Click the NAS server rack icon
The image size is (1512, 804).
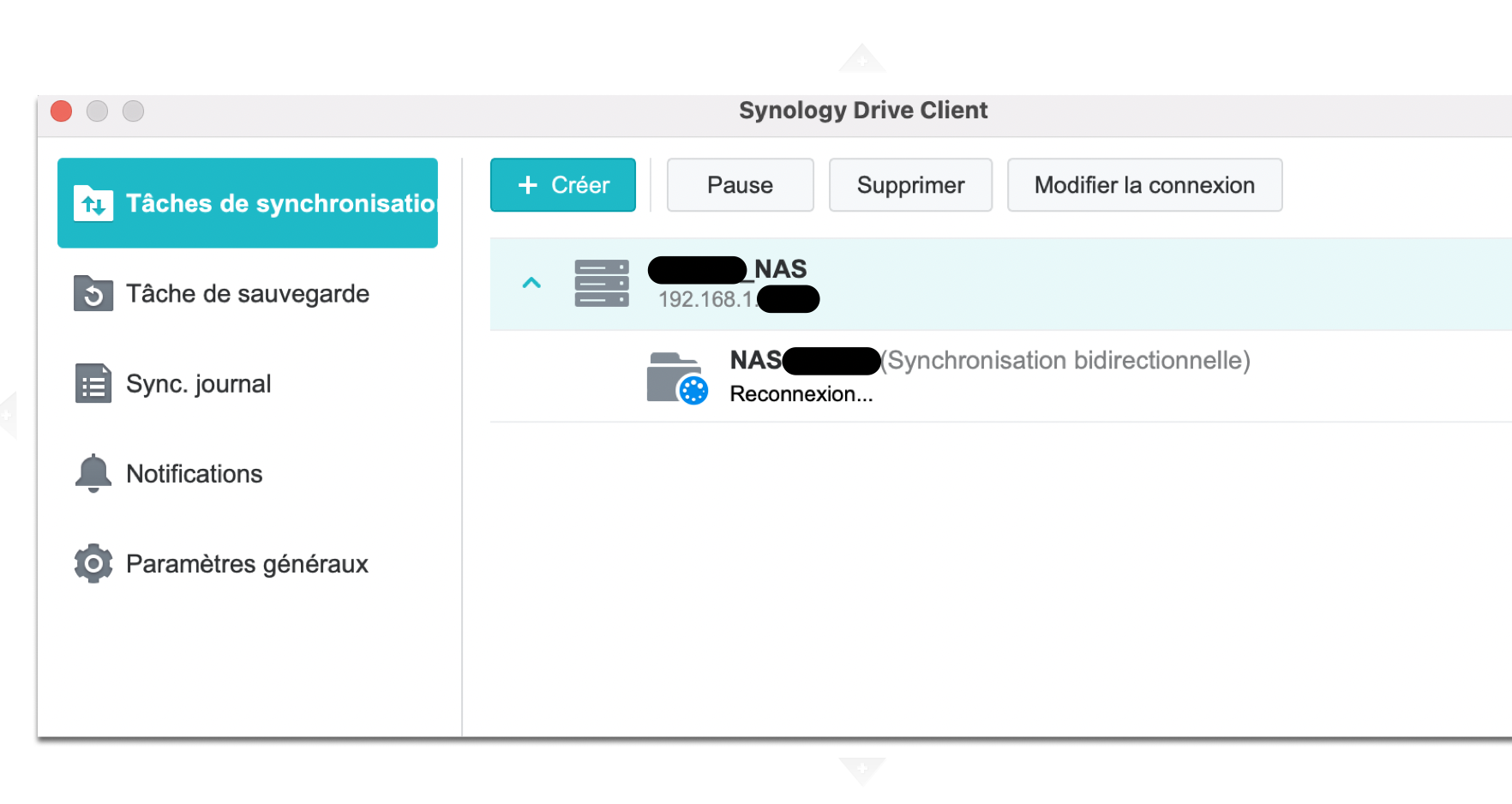[602, 284]
